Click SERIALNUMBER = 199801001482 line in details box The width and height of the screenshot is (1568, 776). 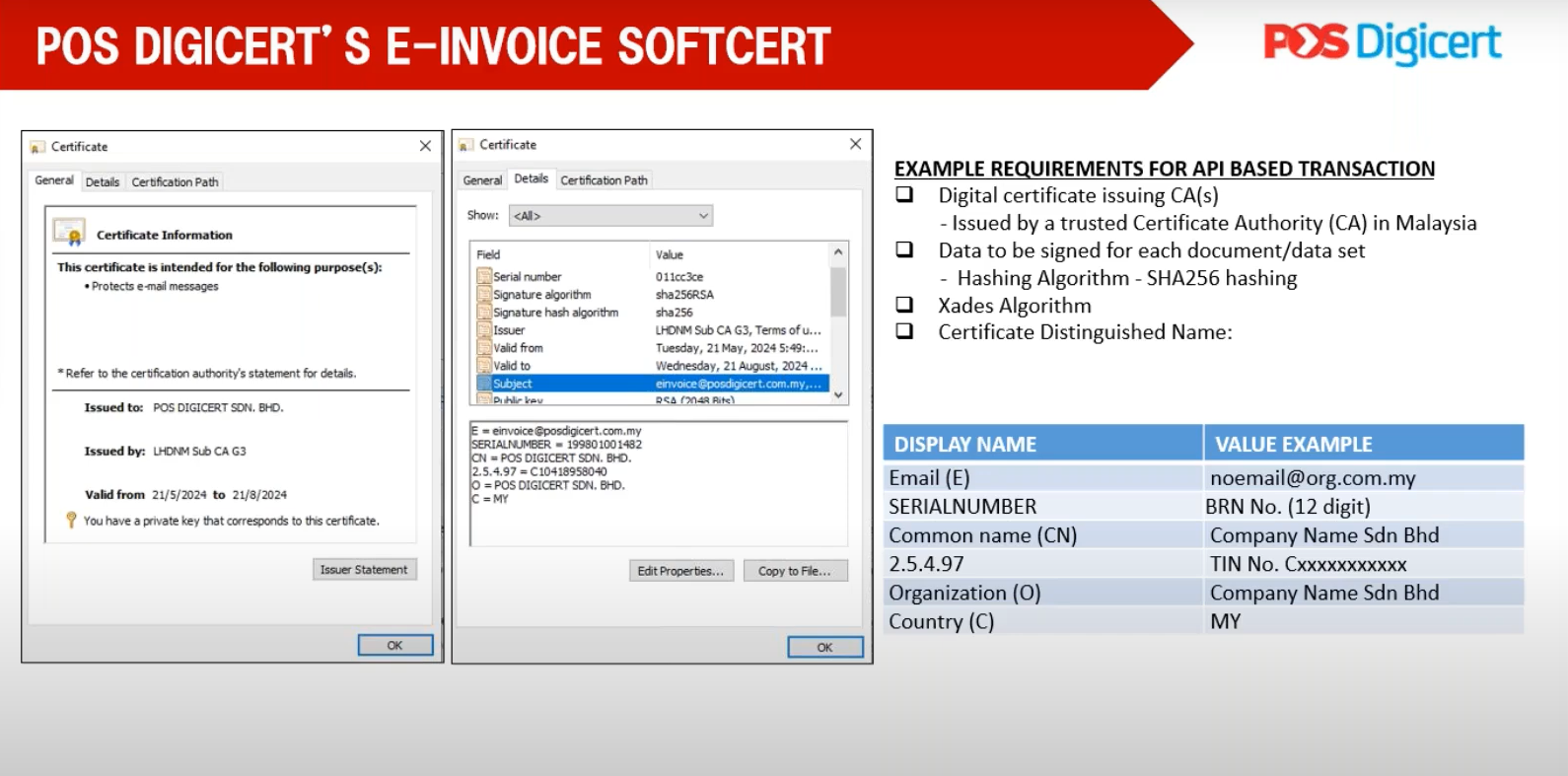tap(557, 445)
